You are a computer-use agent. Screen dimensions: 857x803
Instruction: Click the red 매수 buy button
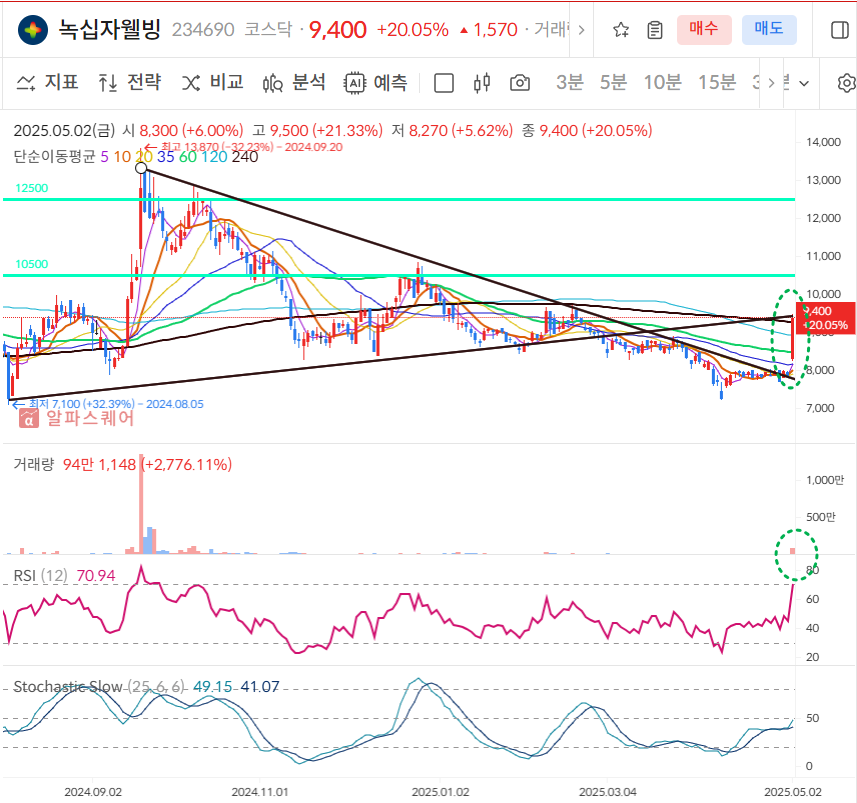tap(704, 30)
